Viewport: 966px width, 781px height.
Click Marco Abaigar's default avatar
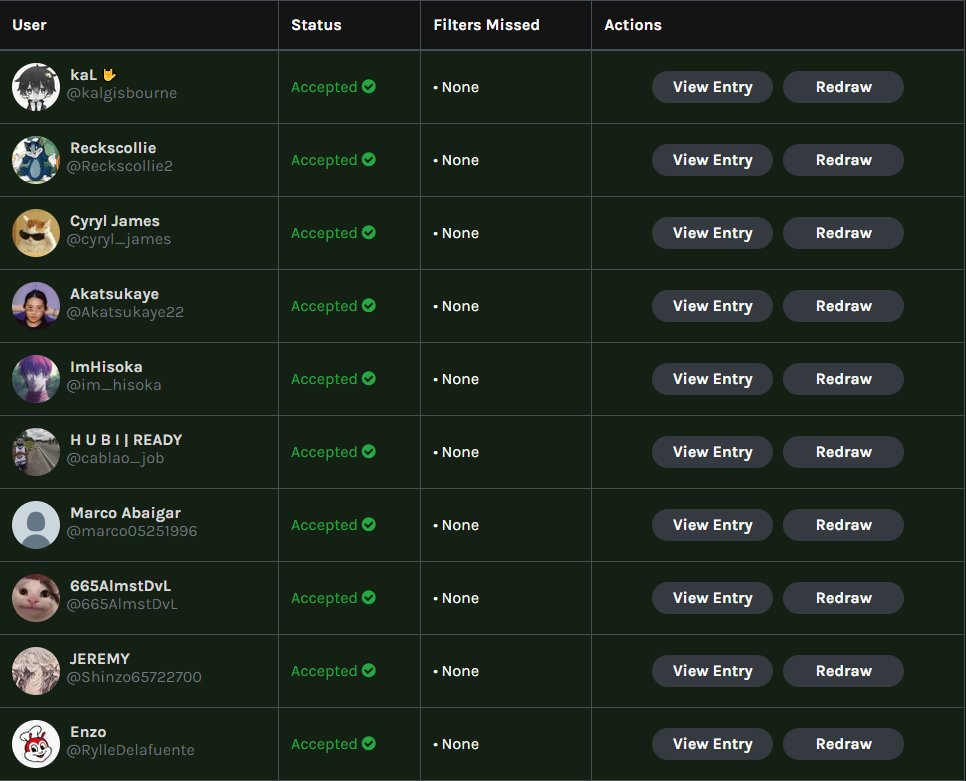point(36,525)
